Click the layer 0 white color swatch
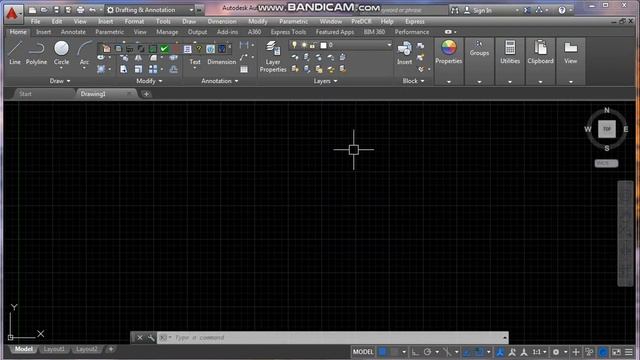Viewport: 640px width, 360px height. coord(323,45)
